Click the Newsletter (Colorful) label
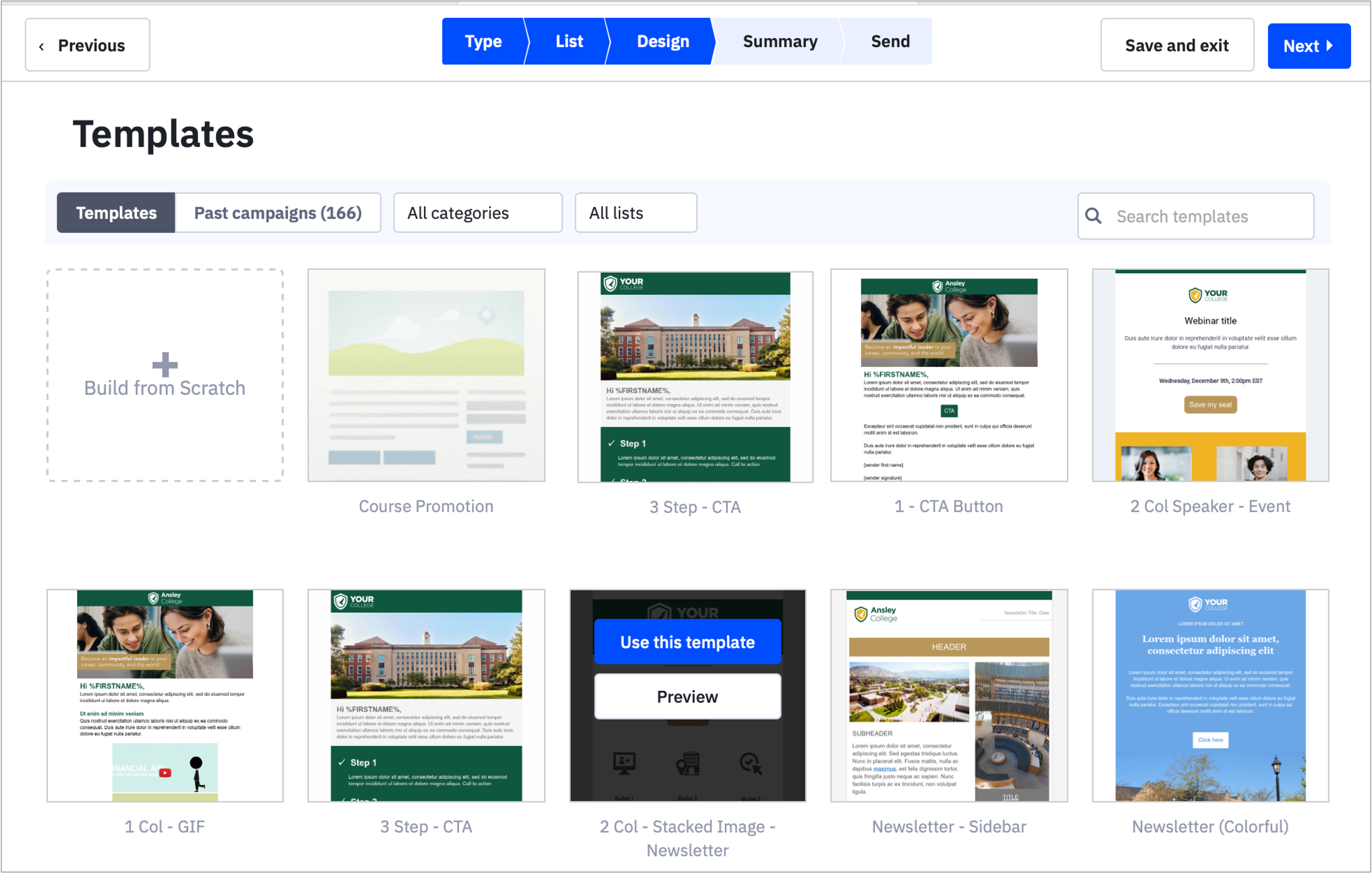This screenshot has height=873, width=1372. 1210,826
